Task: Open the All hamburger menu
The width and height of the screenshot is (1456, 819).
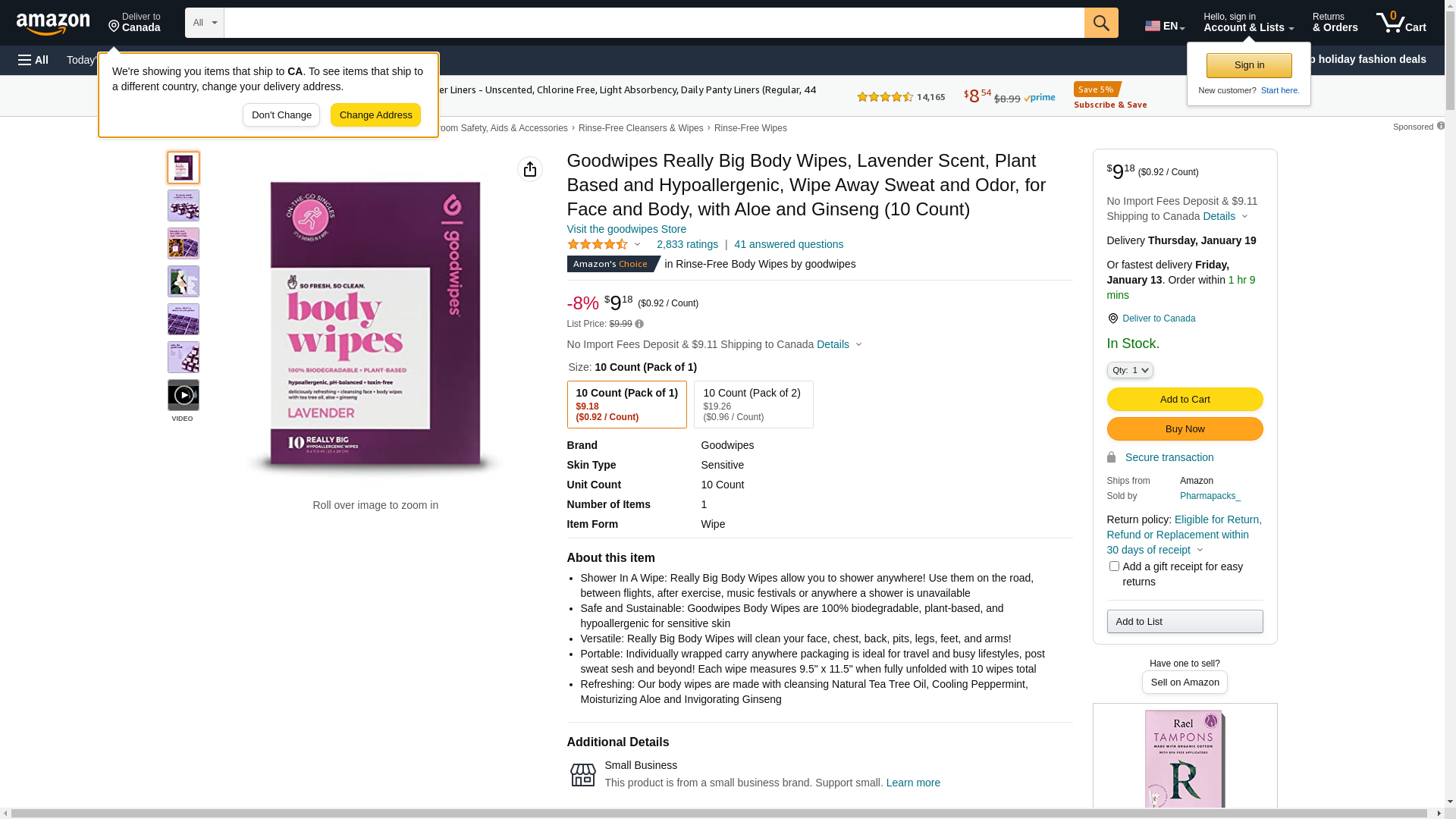Action: [x=33, y=60]
